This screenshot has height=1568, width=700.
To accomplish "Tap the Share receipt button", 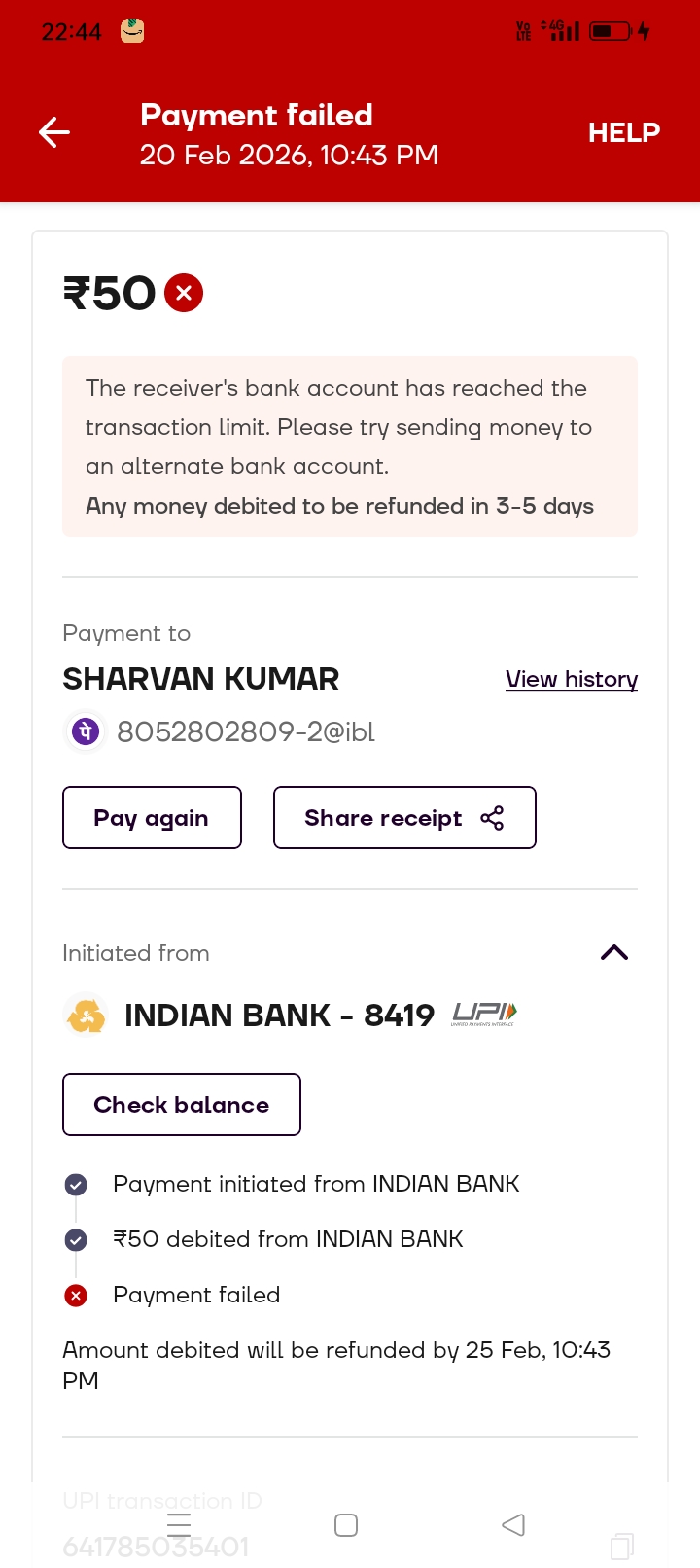I will click(404, 818).
